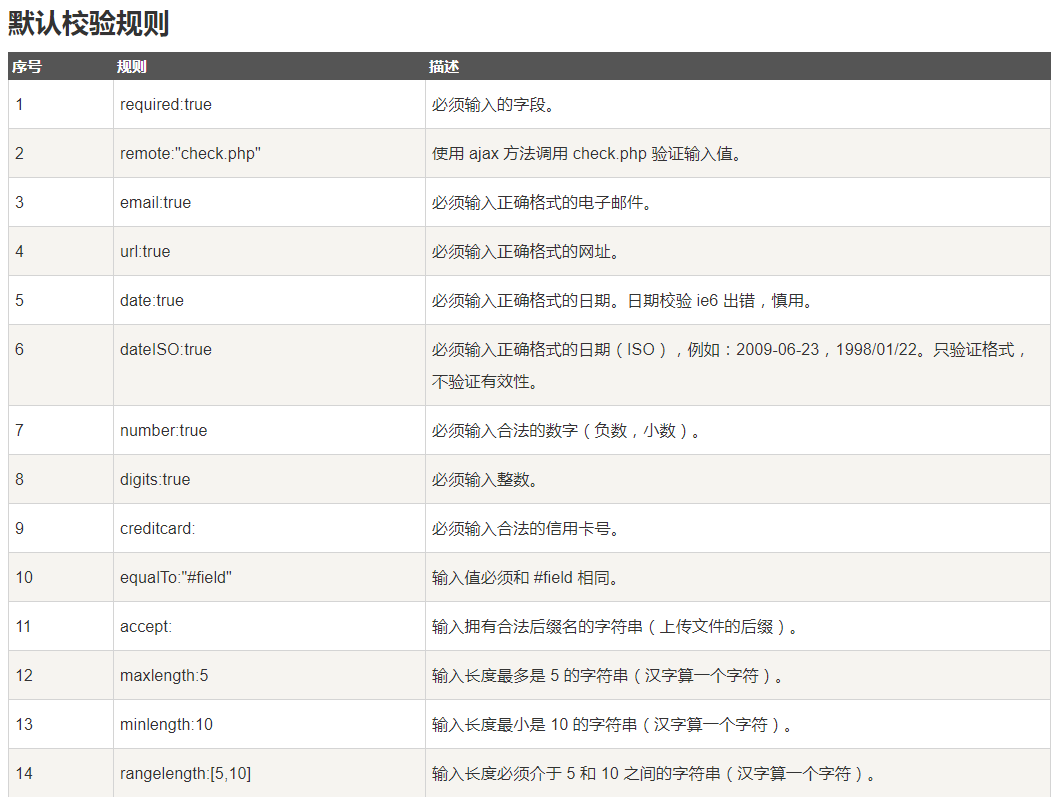Click the url:true rule entry
Viewport: 1057px width, 797px height.
(x=143, y=251)
